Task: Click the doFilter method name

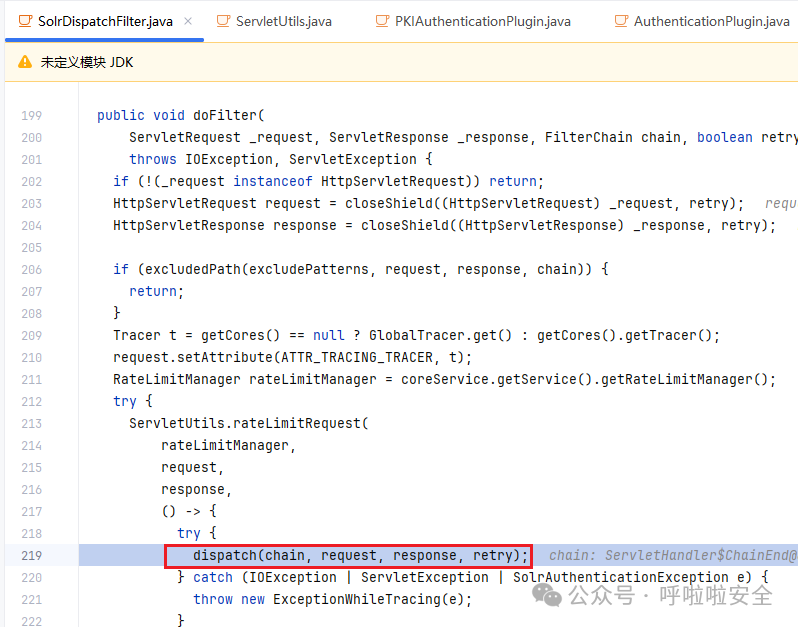Action: click(x=225, y=115)
